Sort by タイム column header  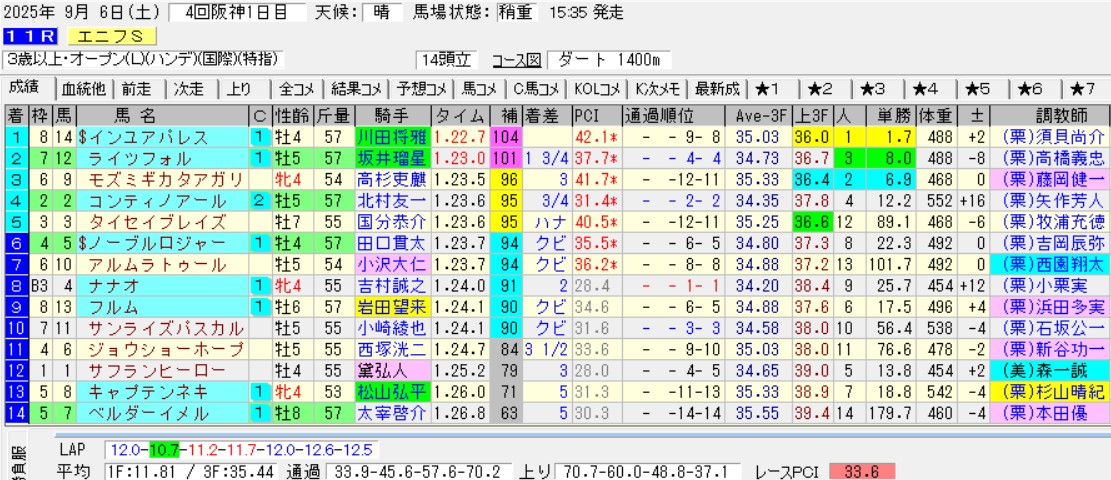460,113
